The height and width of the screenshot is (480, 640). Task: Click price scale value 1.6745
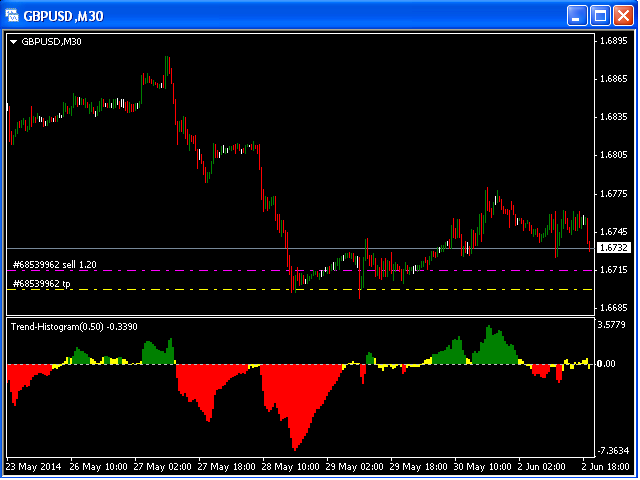tap(614, 232)
